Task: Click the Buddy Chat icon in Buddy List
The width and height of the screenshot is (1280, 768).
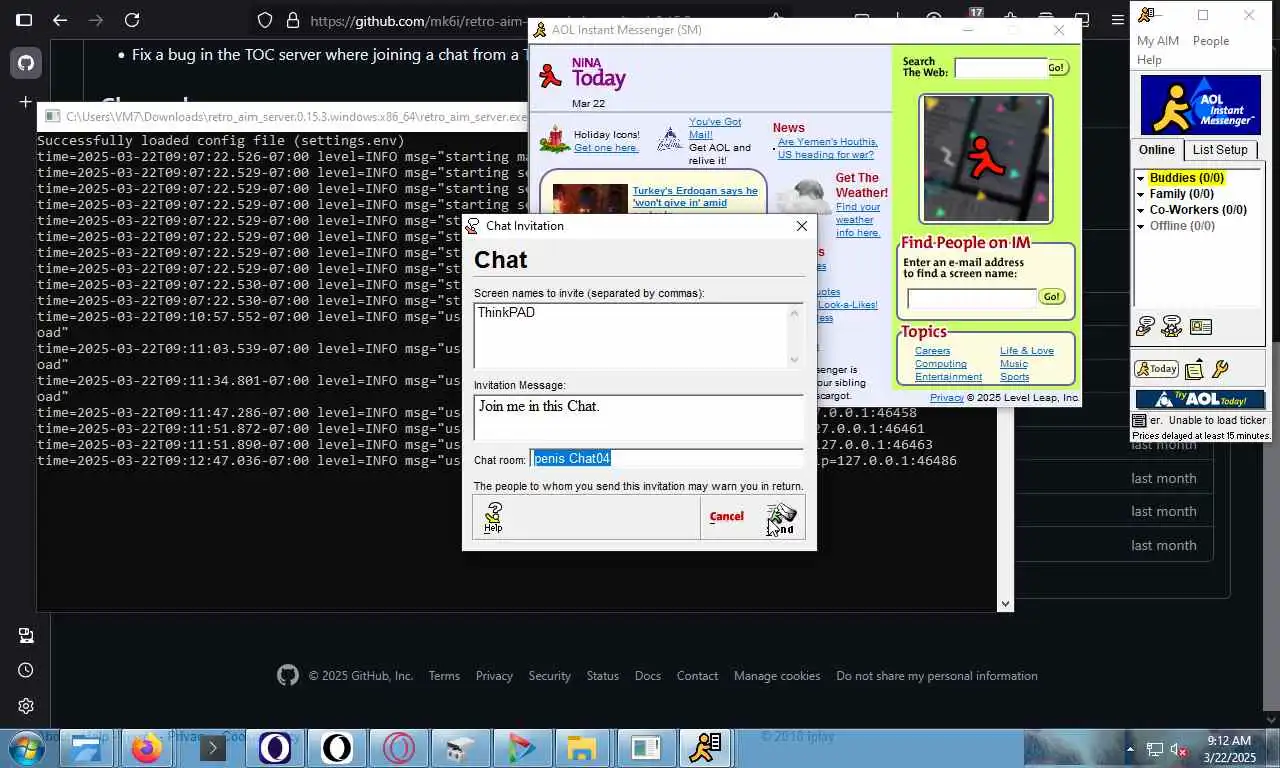Action: 1172,326
